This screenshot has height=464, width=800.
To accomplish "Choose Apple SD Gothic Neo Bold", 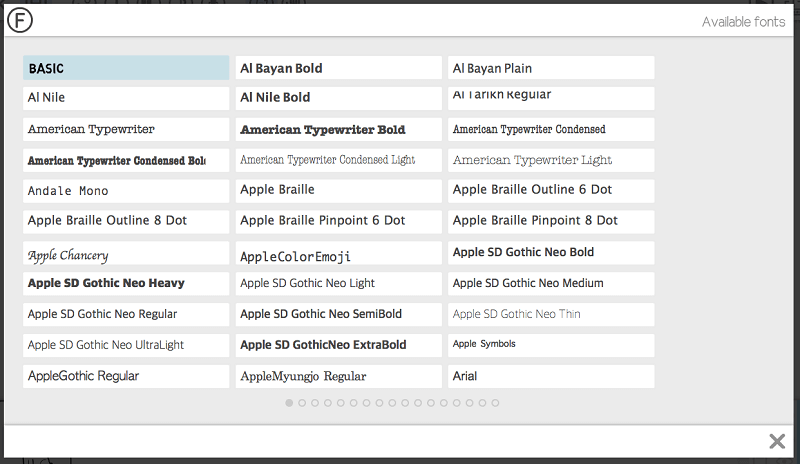I will tap(551, 253).
